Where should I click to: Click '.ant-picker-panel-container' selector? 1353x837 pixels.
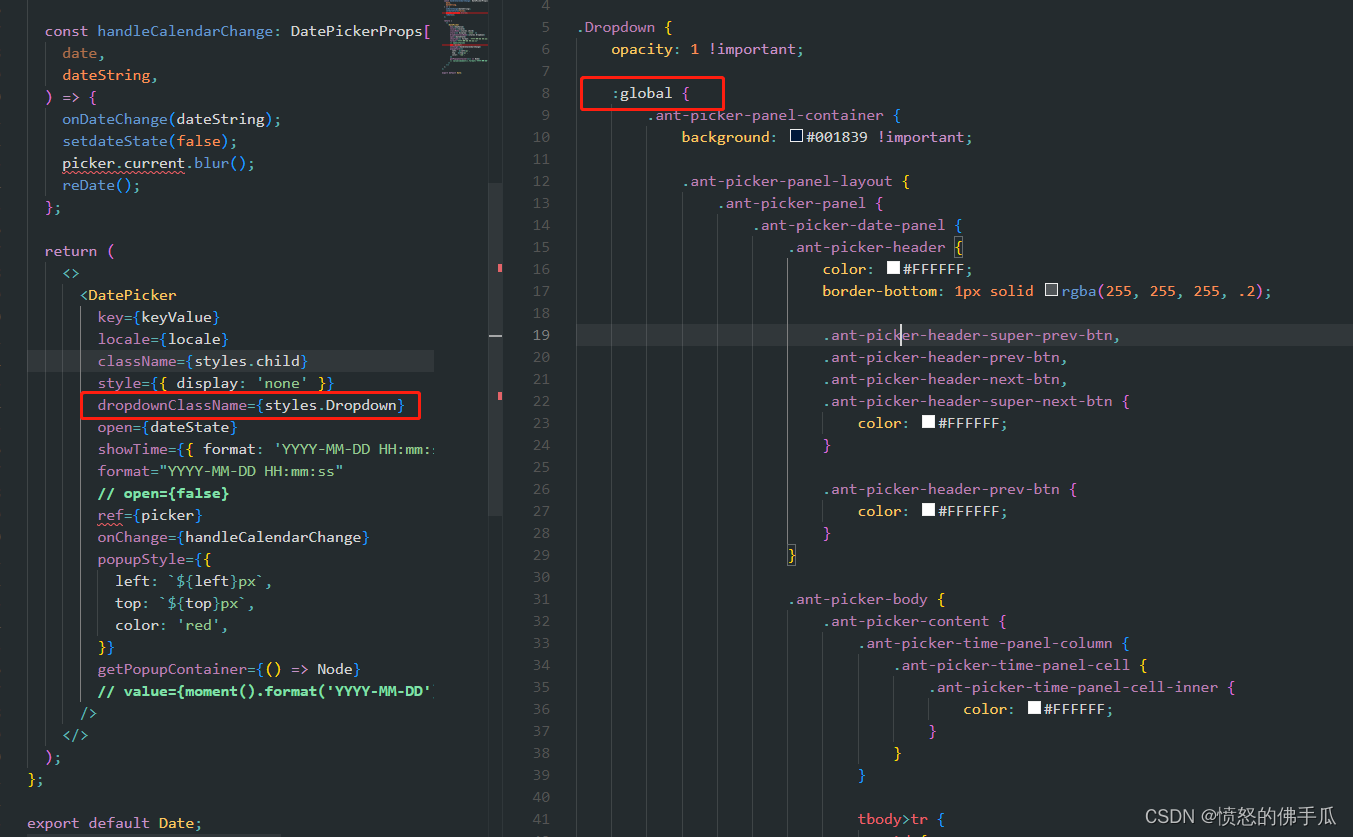(764, 115)
